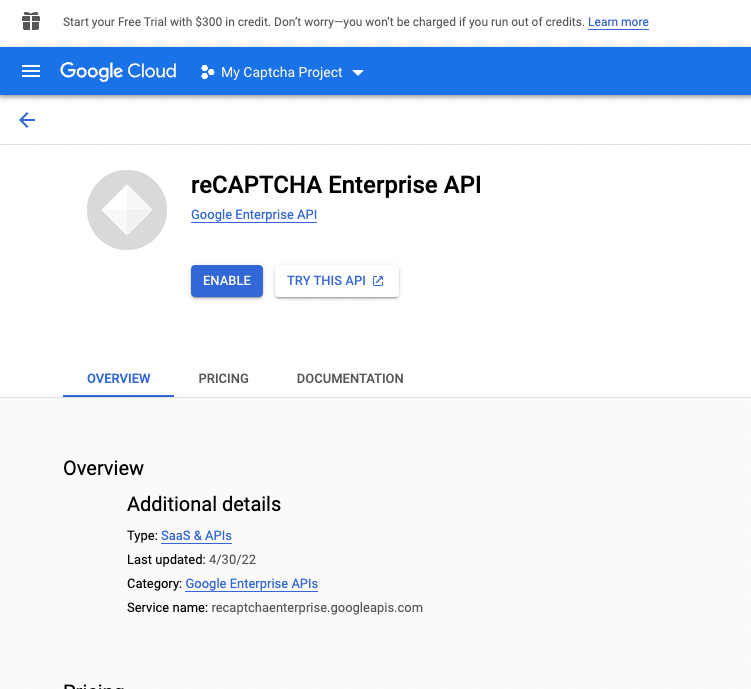Open the hamburger navigation menu

click(31, 71)
